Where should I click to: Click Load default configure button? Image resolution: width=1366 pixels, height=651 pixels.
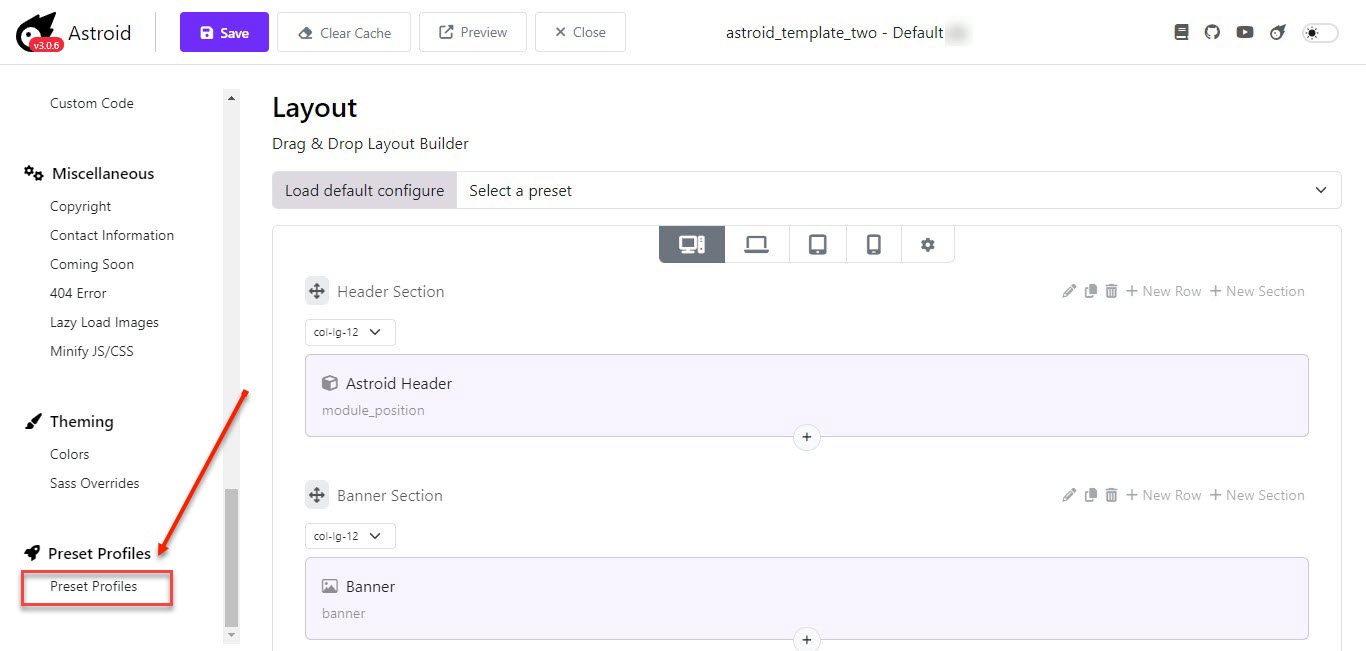[x=364, y=190]
